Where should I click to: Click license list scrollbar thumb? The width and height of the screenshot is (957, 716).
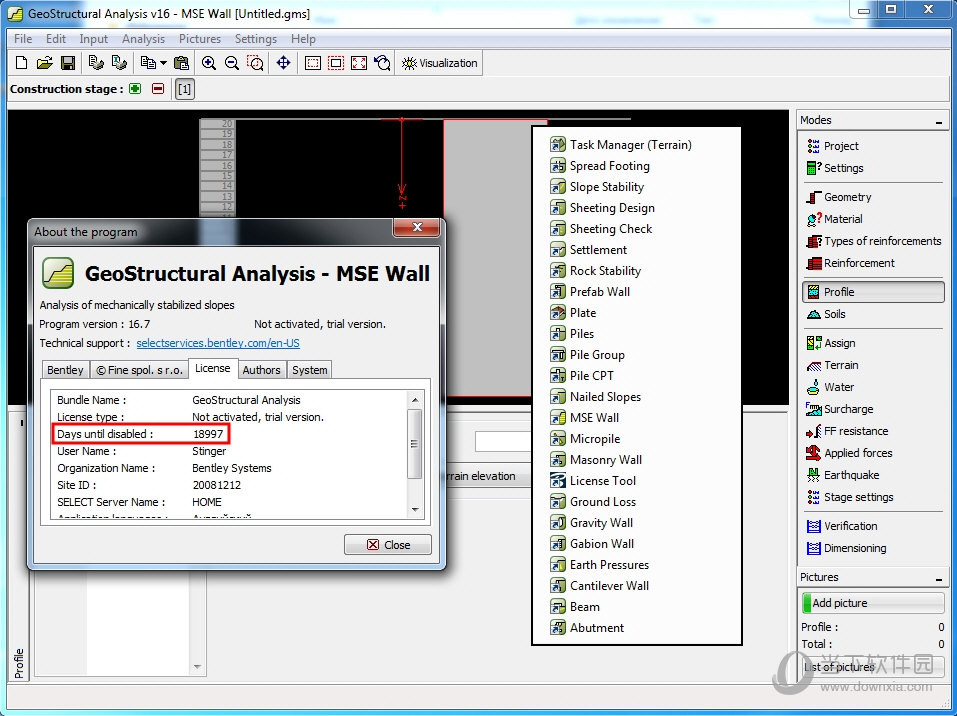[414, 444]
